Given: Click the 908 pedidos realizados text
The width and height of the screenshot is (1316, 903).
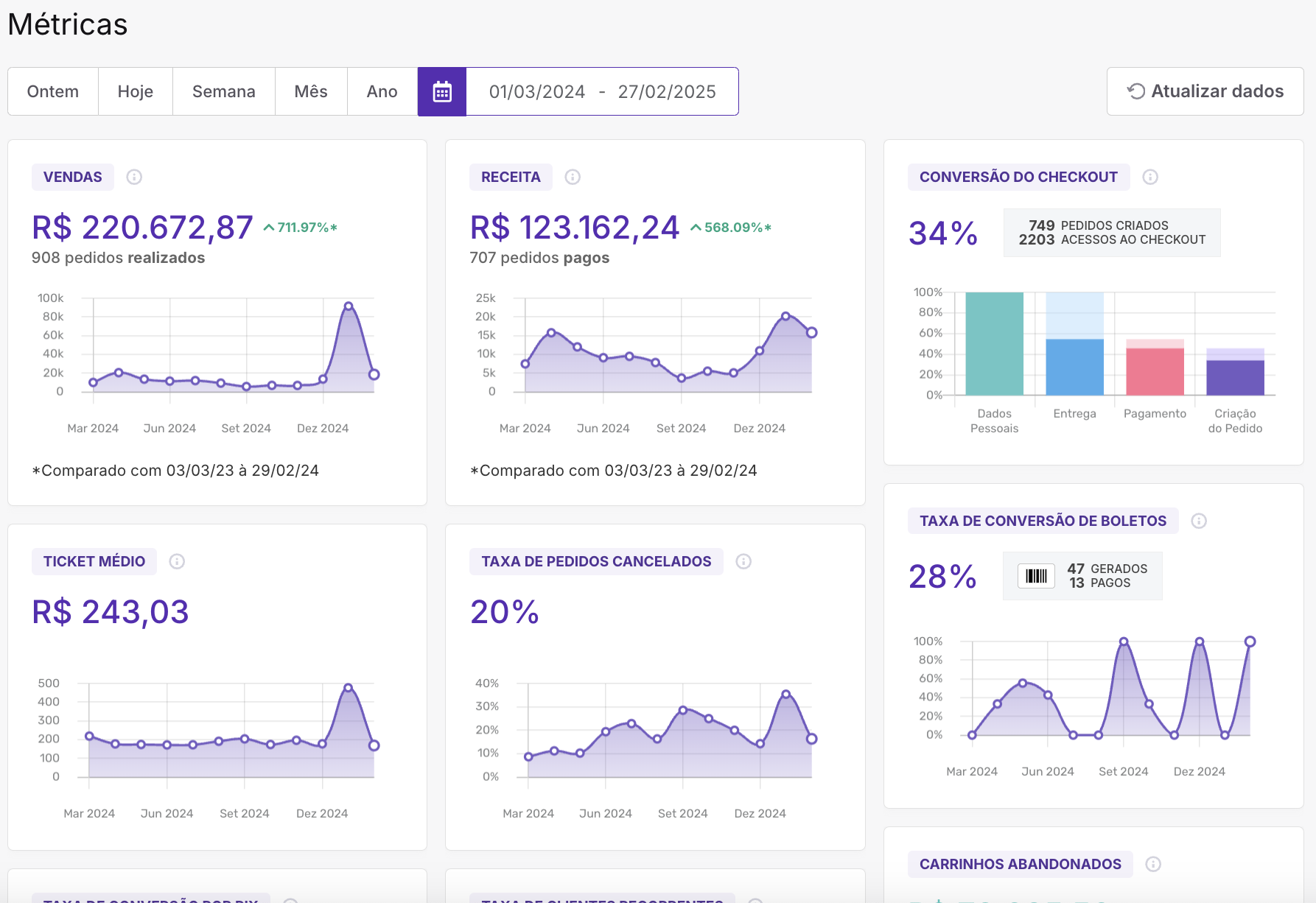Looking at the screenshot, I should point(119,258).
